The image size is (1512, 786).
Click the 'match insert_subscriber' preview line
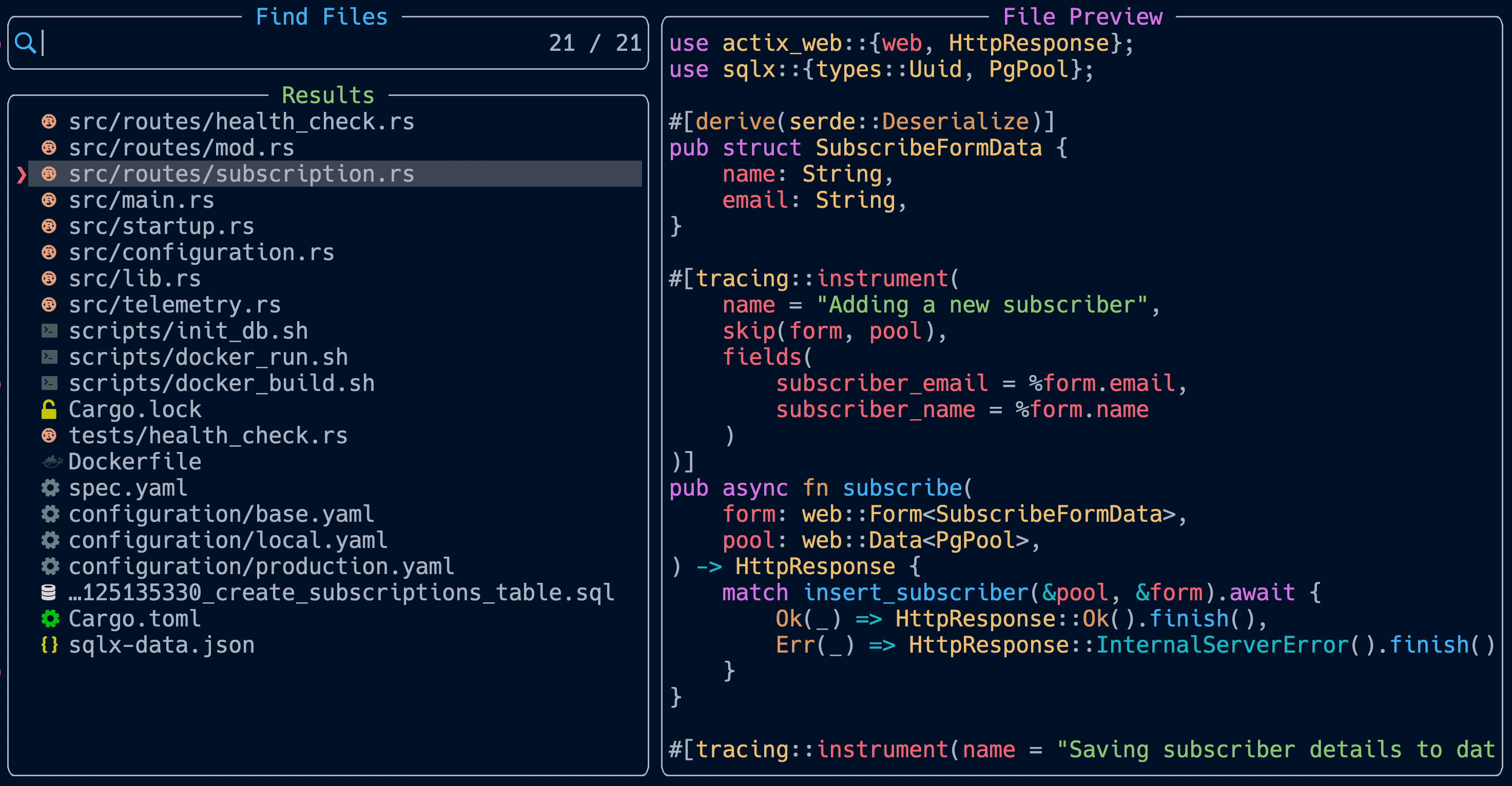[1022, 593]
